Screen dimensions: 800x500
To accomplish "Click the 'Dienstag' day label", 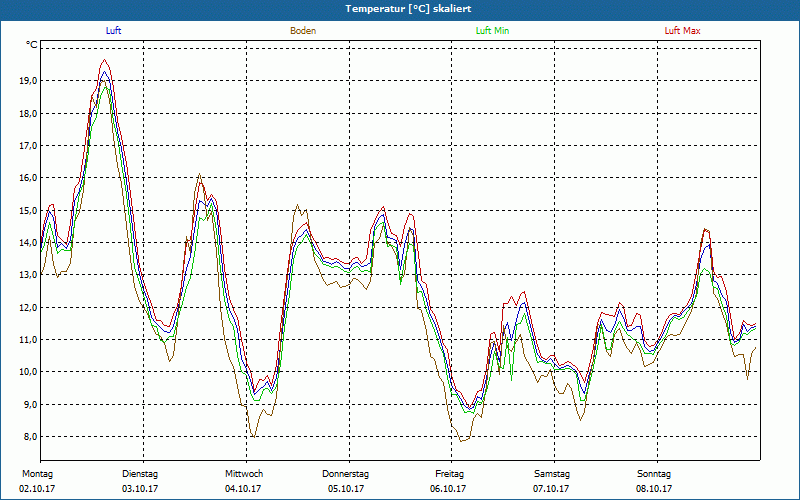I will pyautogui.click(x=140, y=474).
